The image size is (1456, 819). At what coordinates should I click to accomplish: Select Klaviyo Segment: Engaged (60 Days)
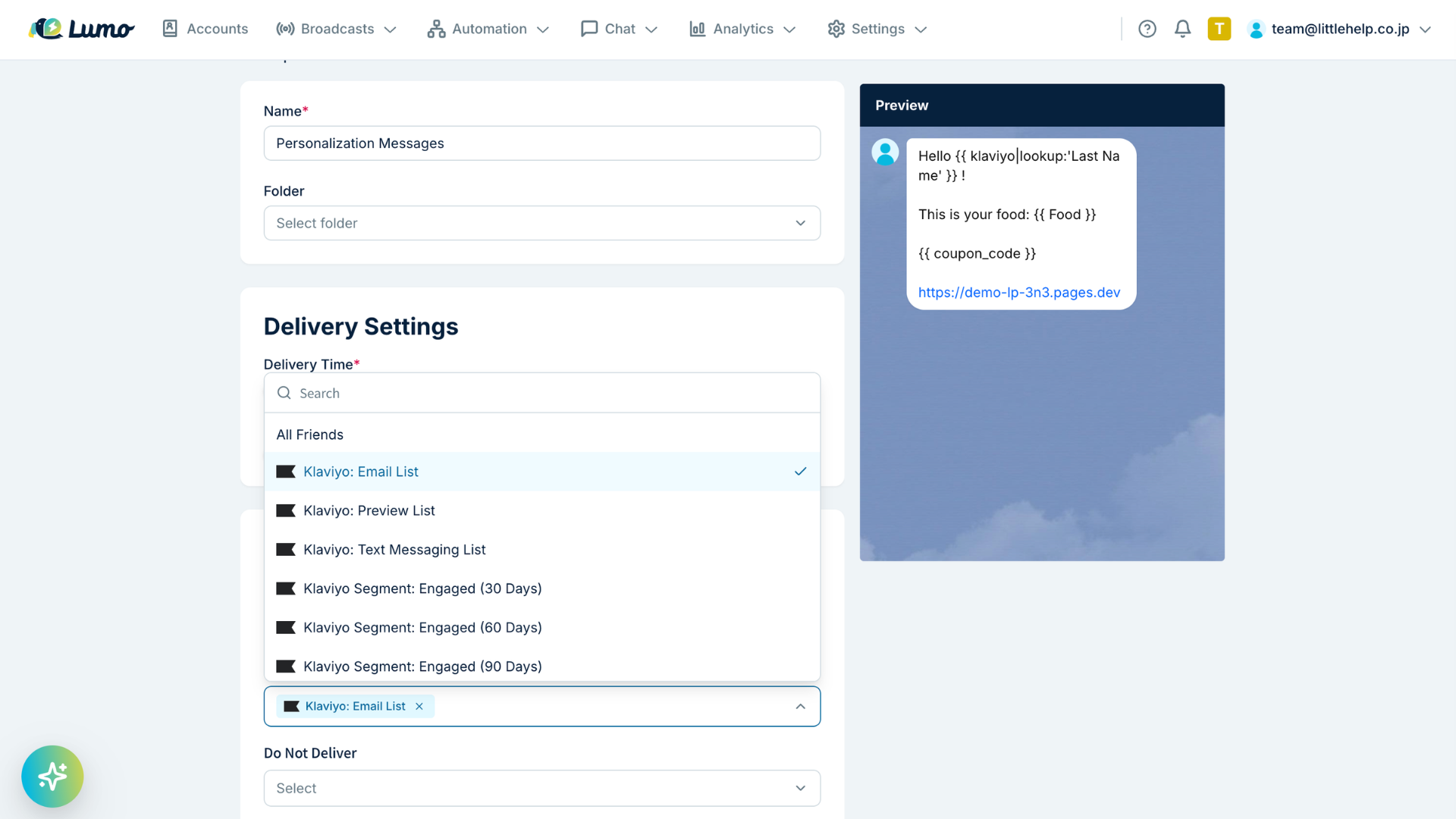click(542, 627)
